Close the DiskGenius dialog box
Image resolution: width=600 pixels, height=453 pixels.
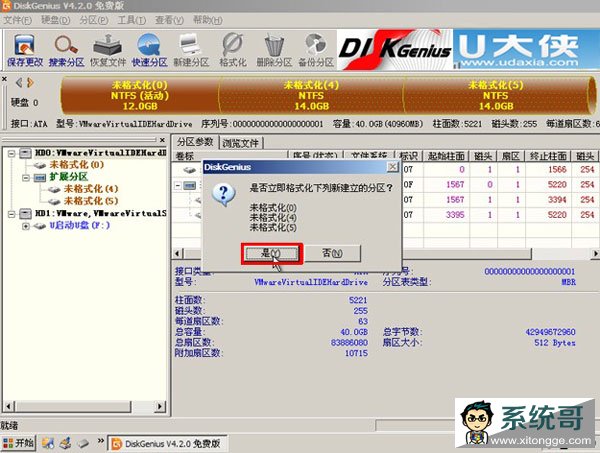click(x=393, y=167)
